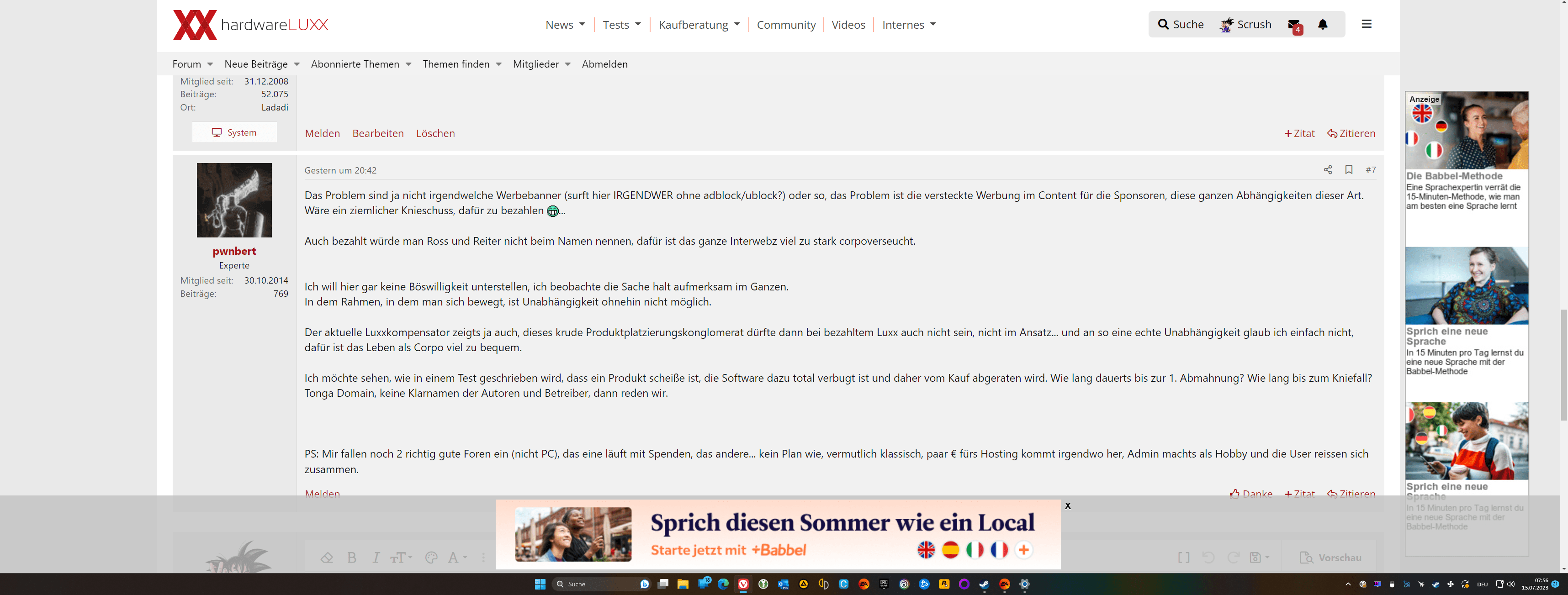Open Epic Games launcher from taskbar
1568x595 pixels.
(884, 584)
